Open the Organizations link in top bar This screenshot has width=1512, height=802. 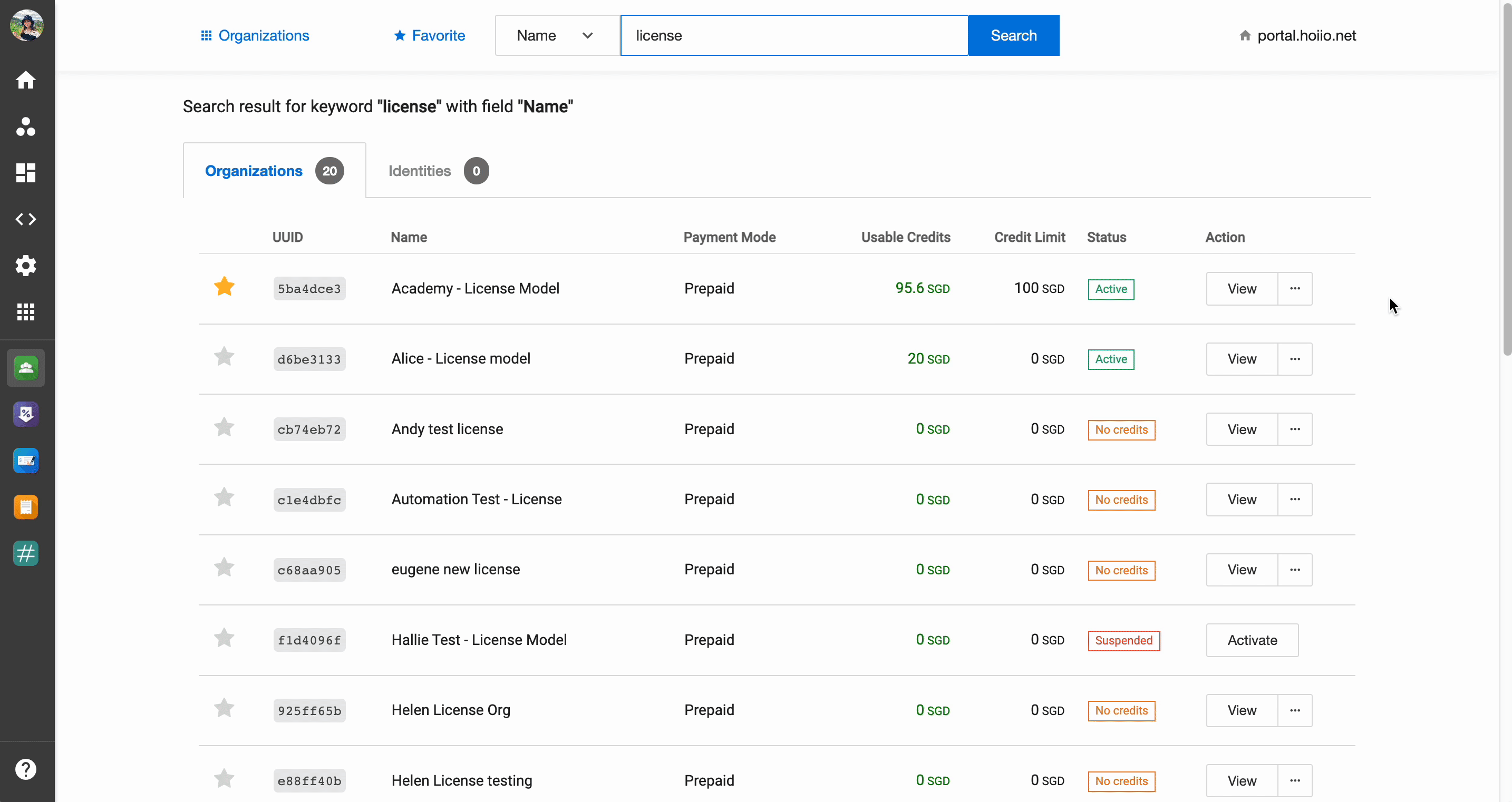coord(255,36)
